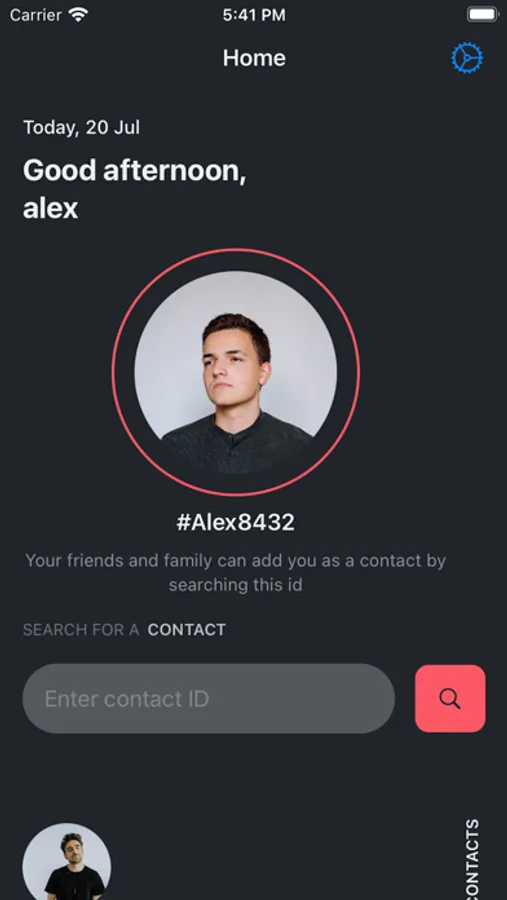Screen dimensions: 507x900
Task: Select the contact avatar in the contacts list
Action: pos(67,862)
